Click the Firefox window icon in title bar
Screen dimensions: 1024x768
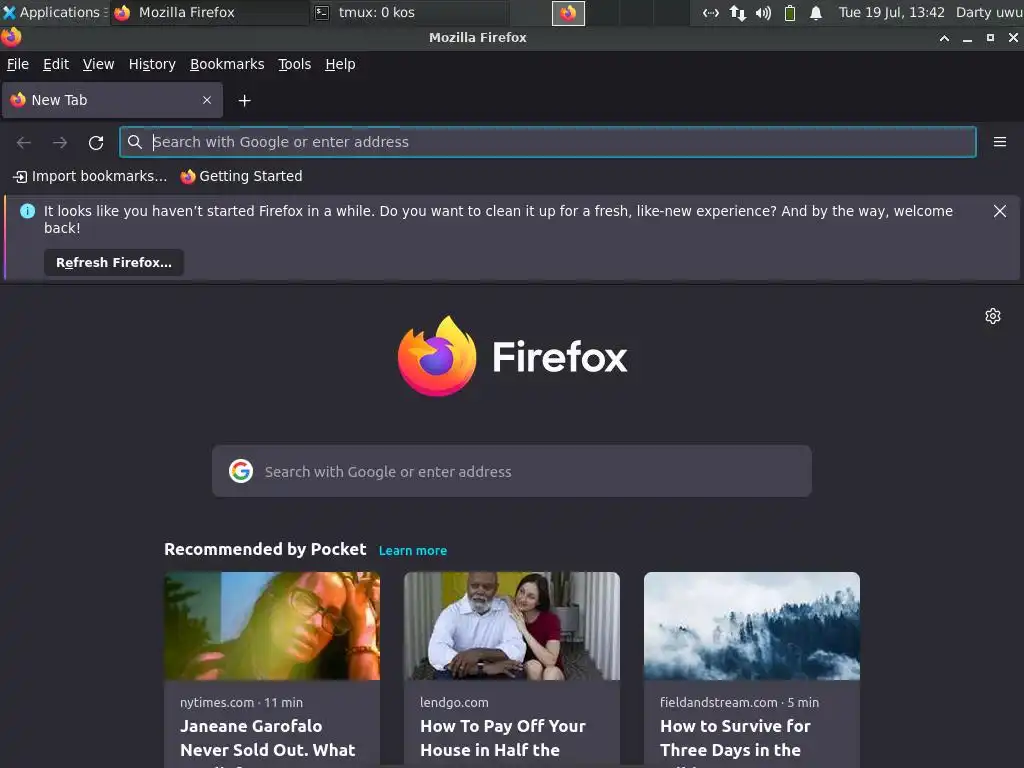[x=11, y=37]
